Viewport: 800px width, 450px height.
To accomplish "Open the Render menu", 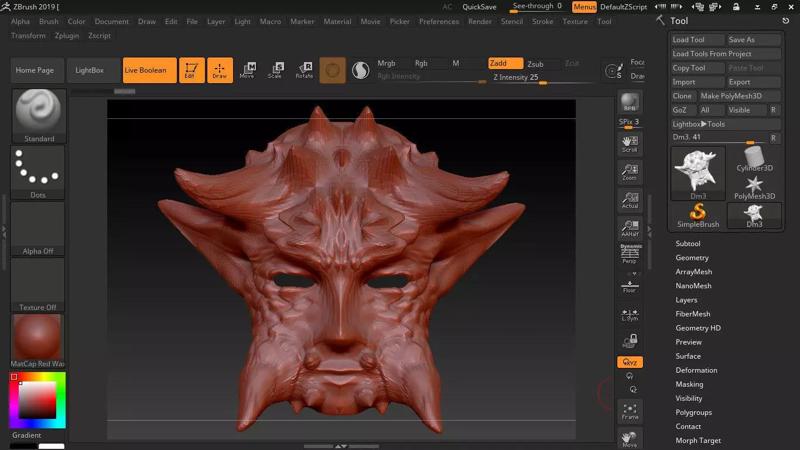I will (x=480, y=21).
